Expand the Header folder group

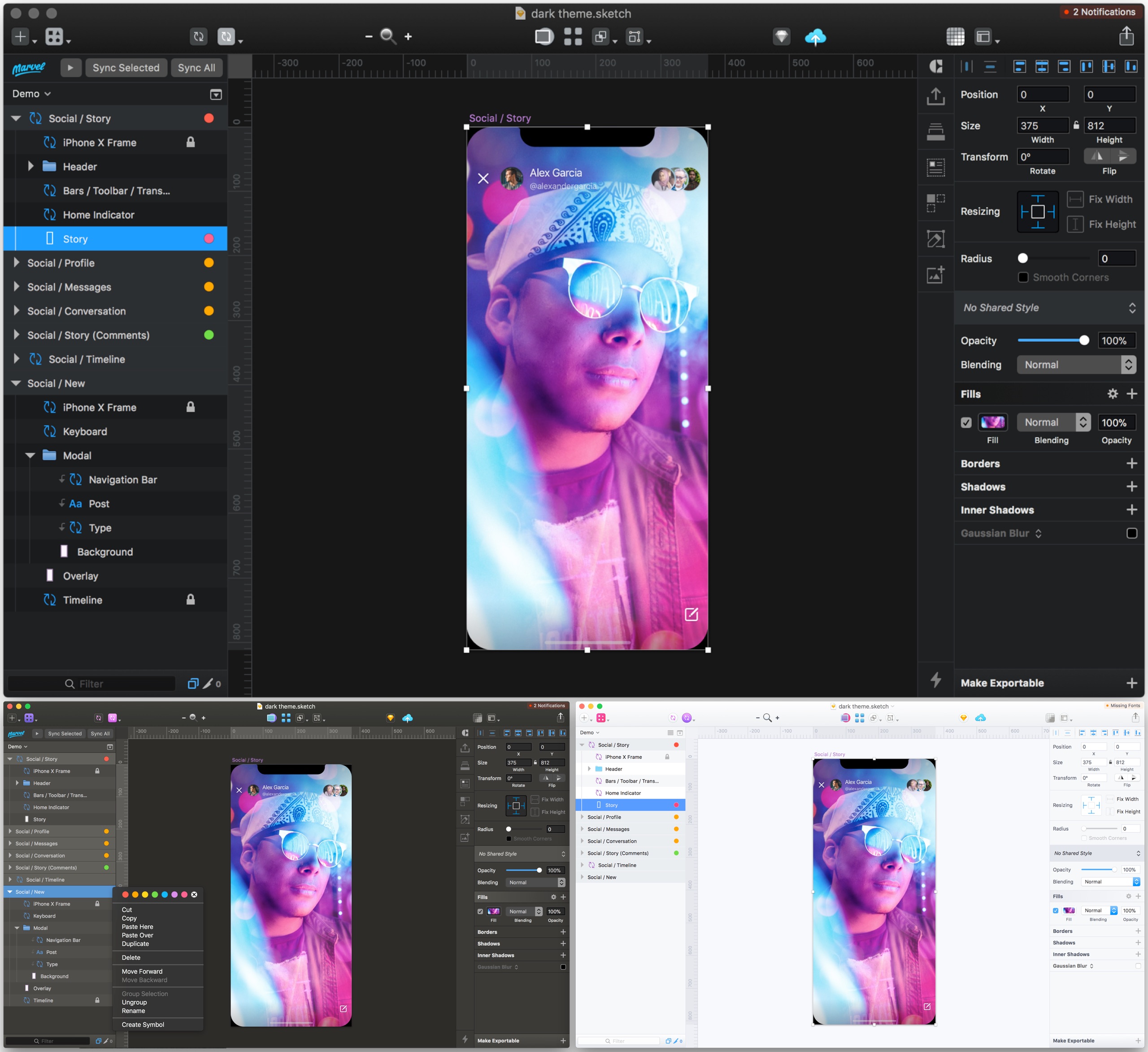click(x=31, y=166)
